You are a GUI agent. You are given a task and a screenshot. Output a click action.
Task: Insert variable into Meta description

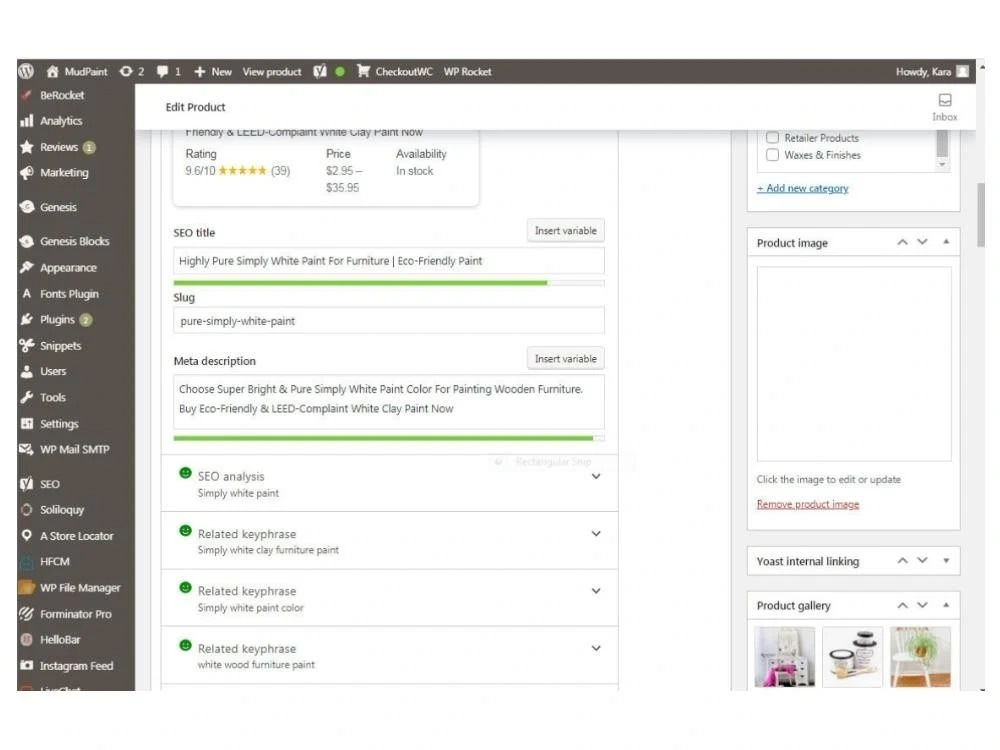pyautogui.click(x=566, y=359)
